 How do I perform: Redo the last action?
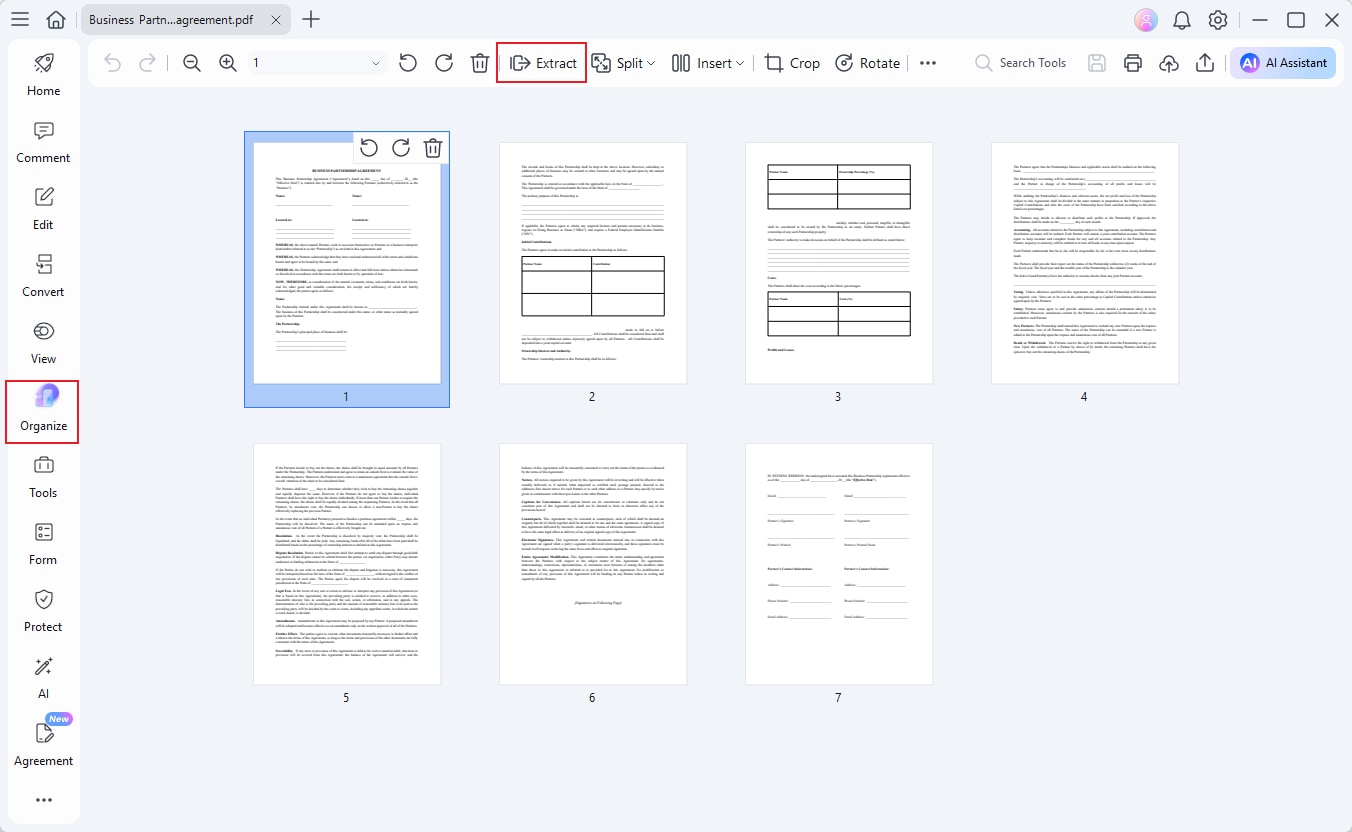pyautogui.click(x=147, y=63)
